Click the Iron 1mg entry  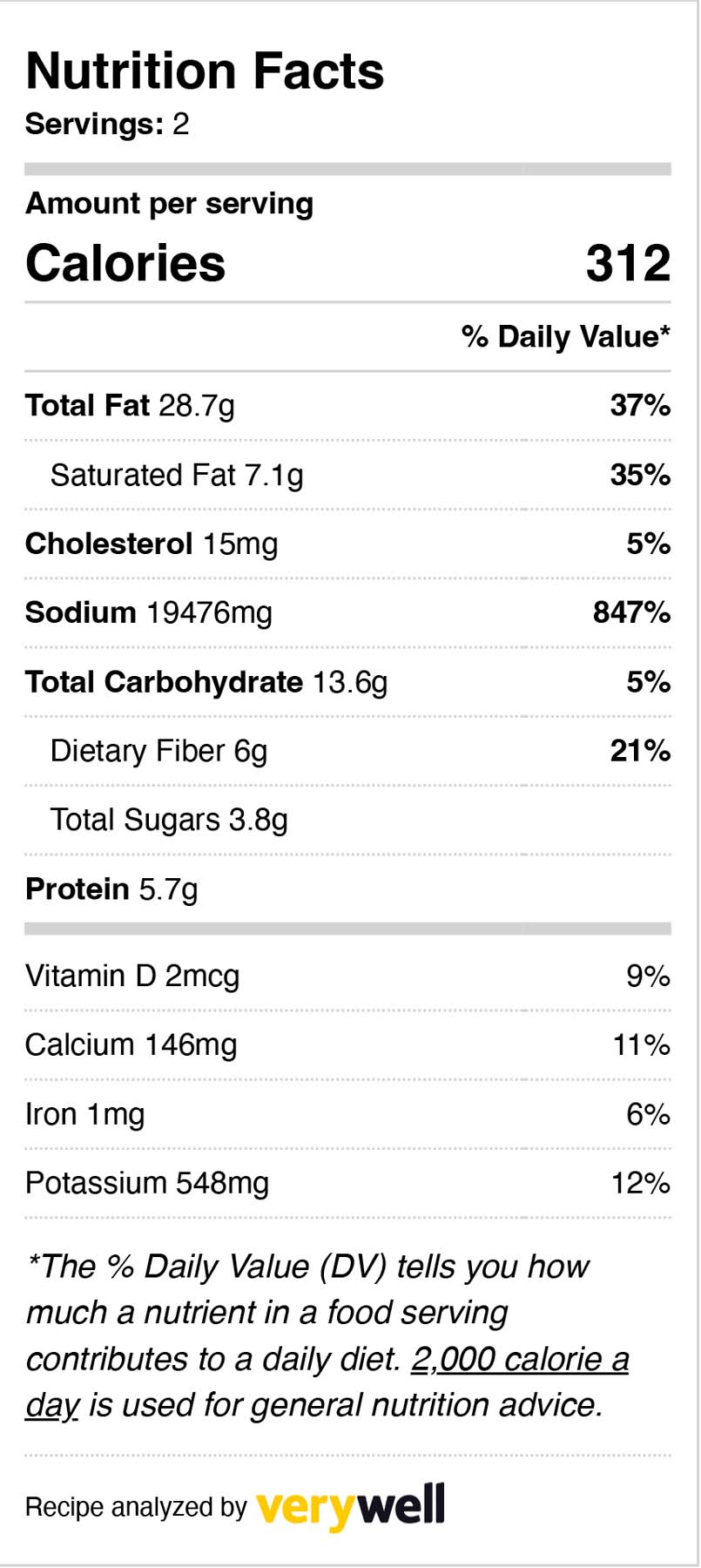click(x=84, y=1114)
